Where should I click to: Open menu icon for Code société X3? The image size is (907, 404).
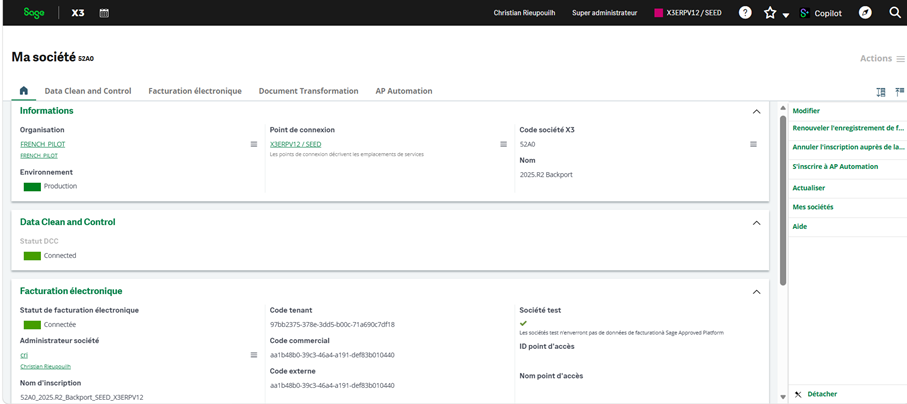753,144
